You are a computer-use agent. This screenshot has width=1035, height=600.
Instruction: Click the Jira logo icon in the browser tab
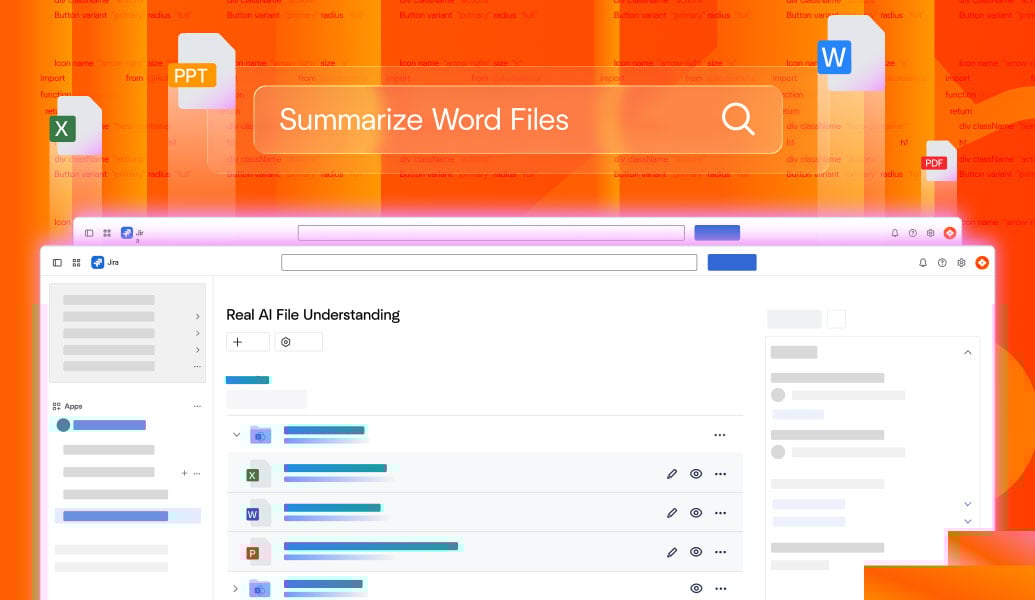click(97, 262)
